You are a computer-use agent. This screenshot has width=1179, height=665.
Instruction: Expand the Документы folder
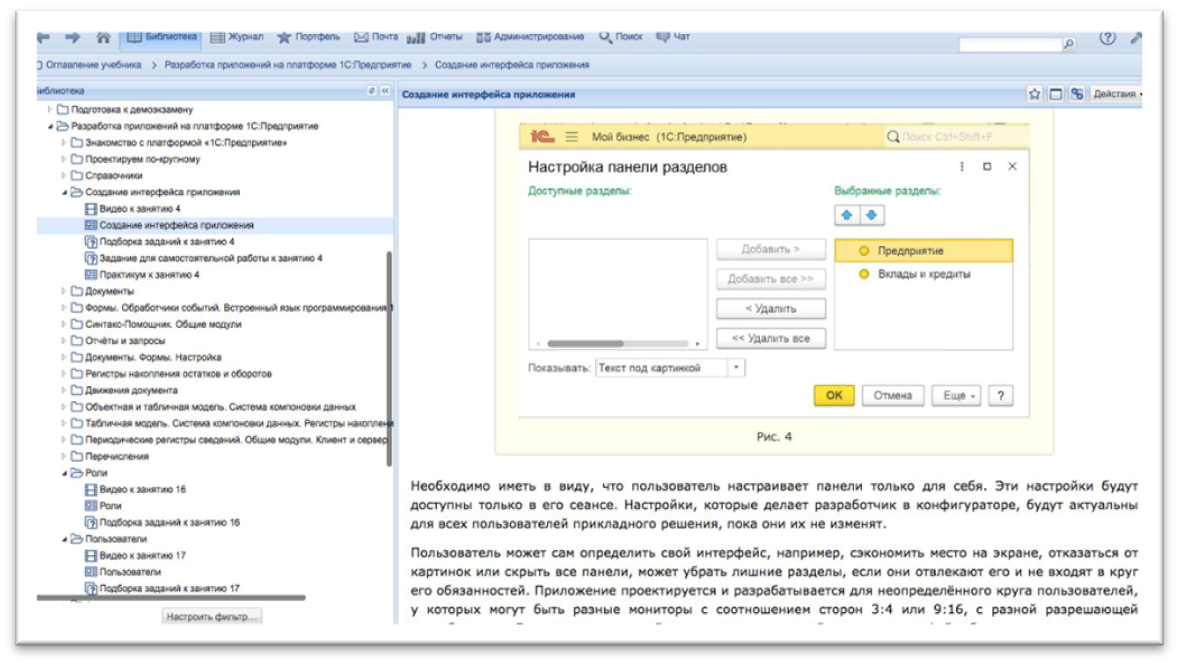click(x=64, y=291)
